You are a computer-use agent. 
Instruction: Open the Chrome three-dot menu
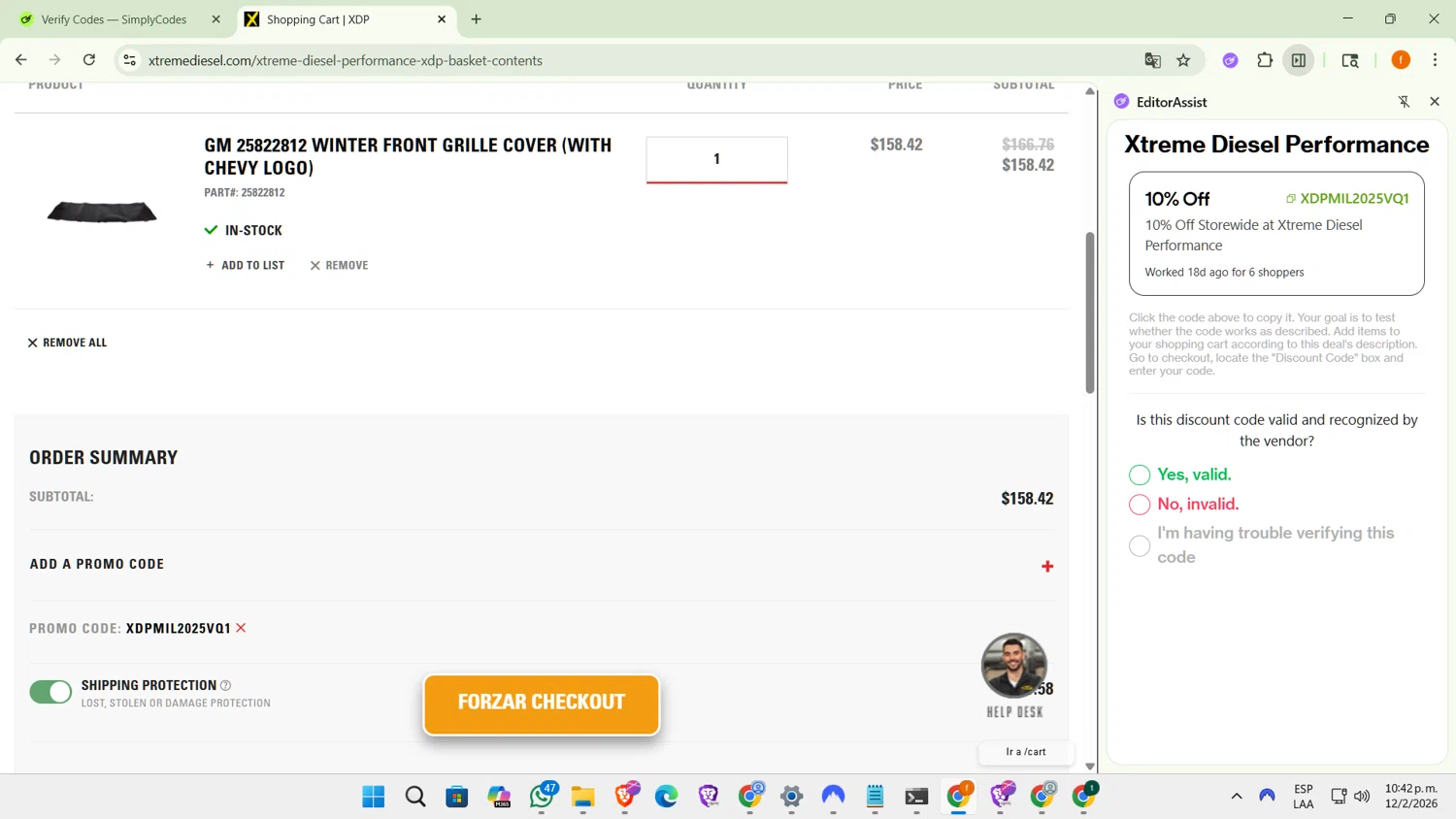pyautogui.click(x=1435, y=60)
